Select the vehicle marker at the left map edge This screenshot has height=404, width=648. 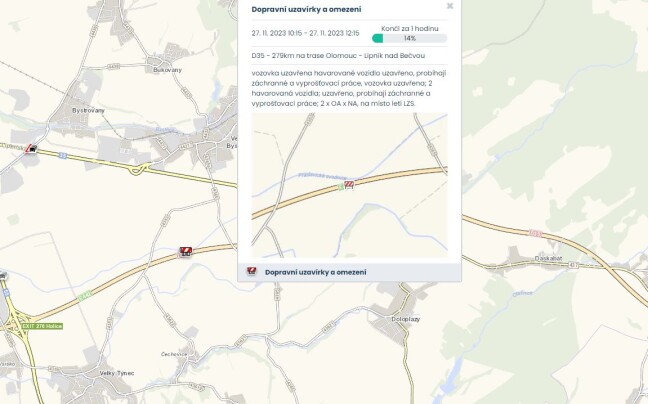2,276
